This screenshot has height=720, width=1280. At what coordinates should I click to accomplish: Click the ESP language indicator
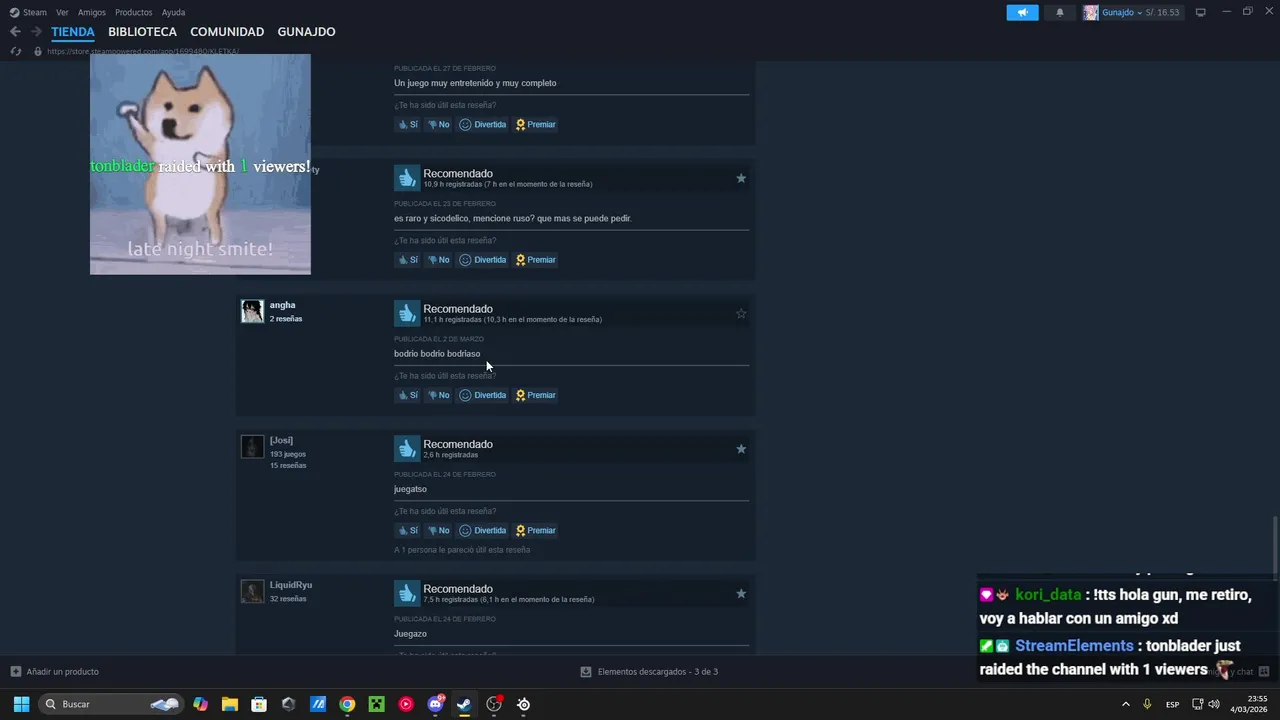(x=1172, y=704)
